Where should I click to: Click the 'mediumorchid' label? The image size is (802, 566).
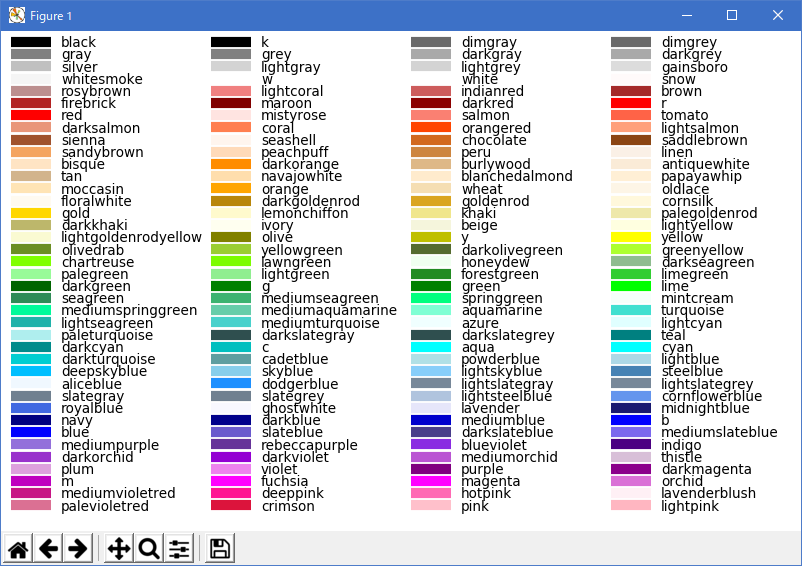pyautogui.click(x=509, y=457)
